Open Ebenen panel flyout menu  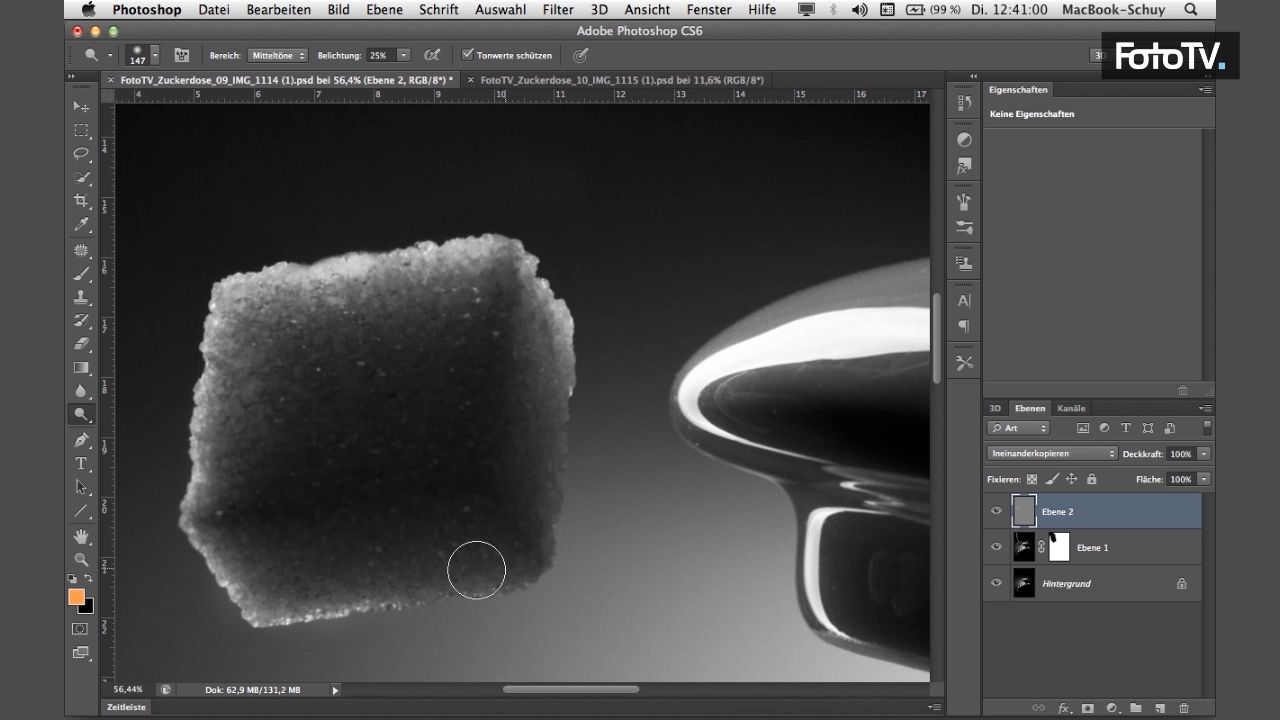1207,408
